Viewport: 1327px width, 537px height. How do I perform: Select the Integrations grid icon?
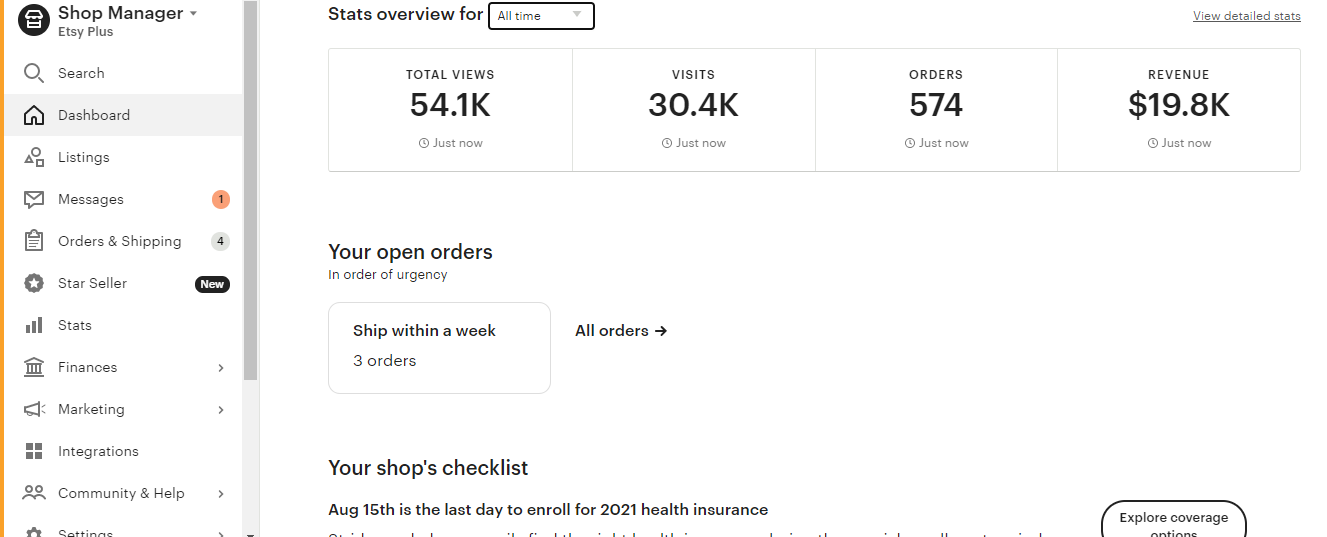[x=34, y=451]
